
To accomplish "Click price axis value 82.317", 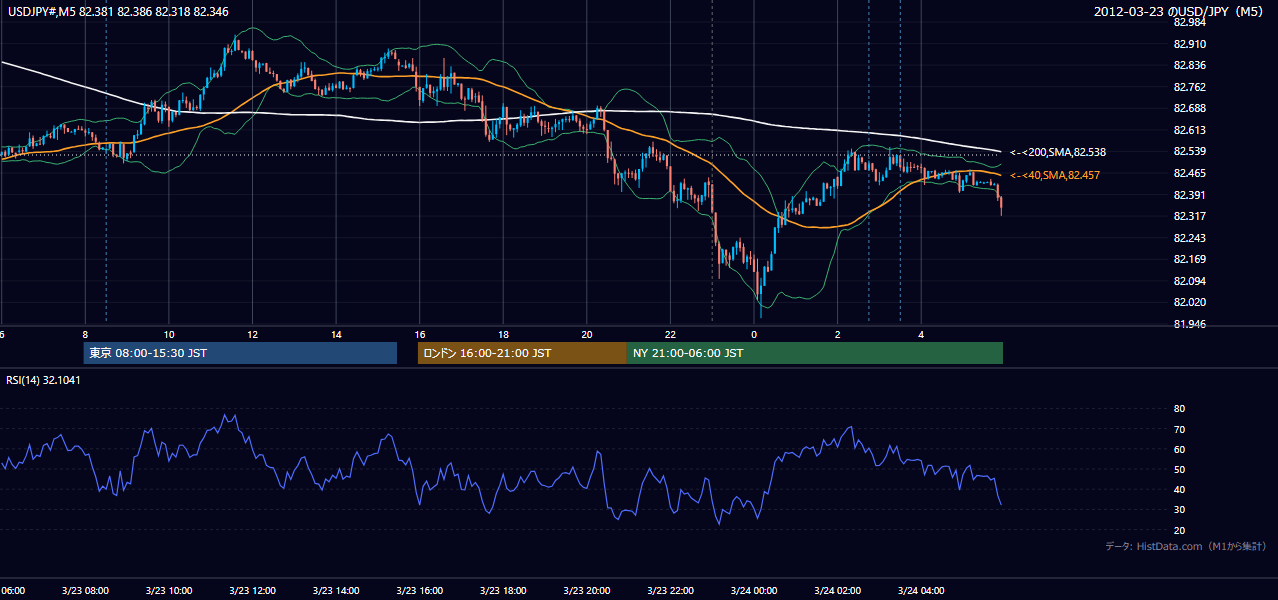I will pyautogui.click(x=1189, y=216).
